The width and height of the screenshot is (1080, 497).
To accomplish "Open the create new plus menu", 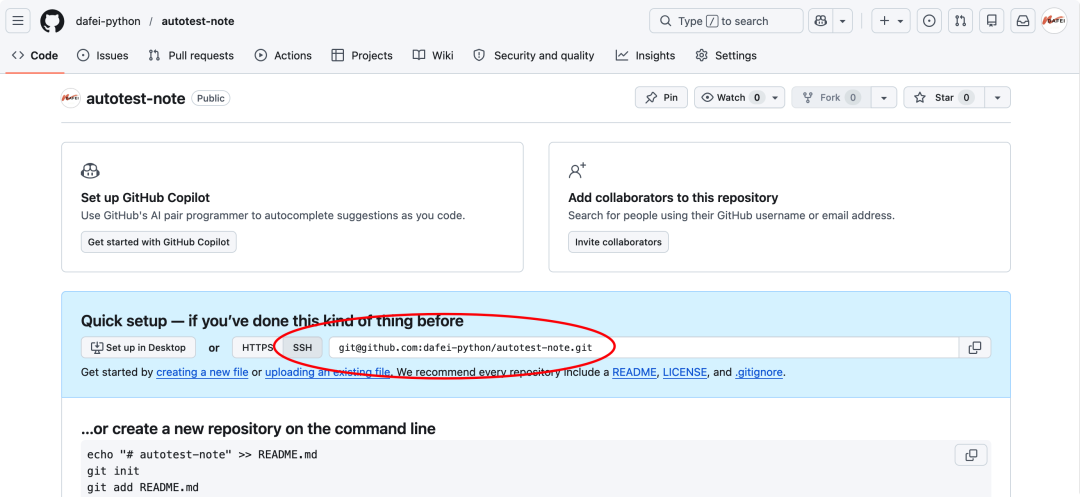I will (x=891, y=21).
